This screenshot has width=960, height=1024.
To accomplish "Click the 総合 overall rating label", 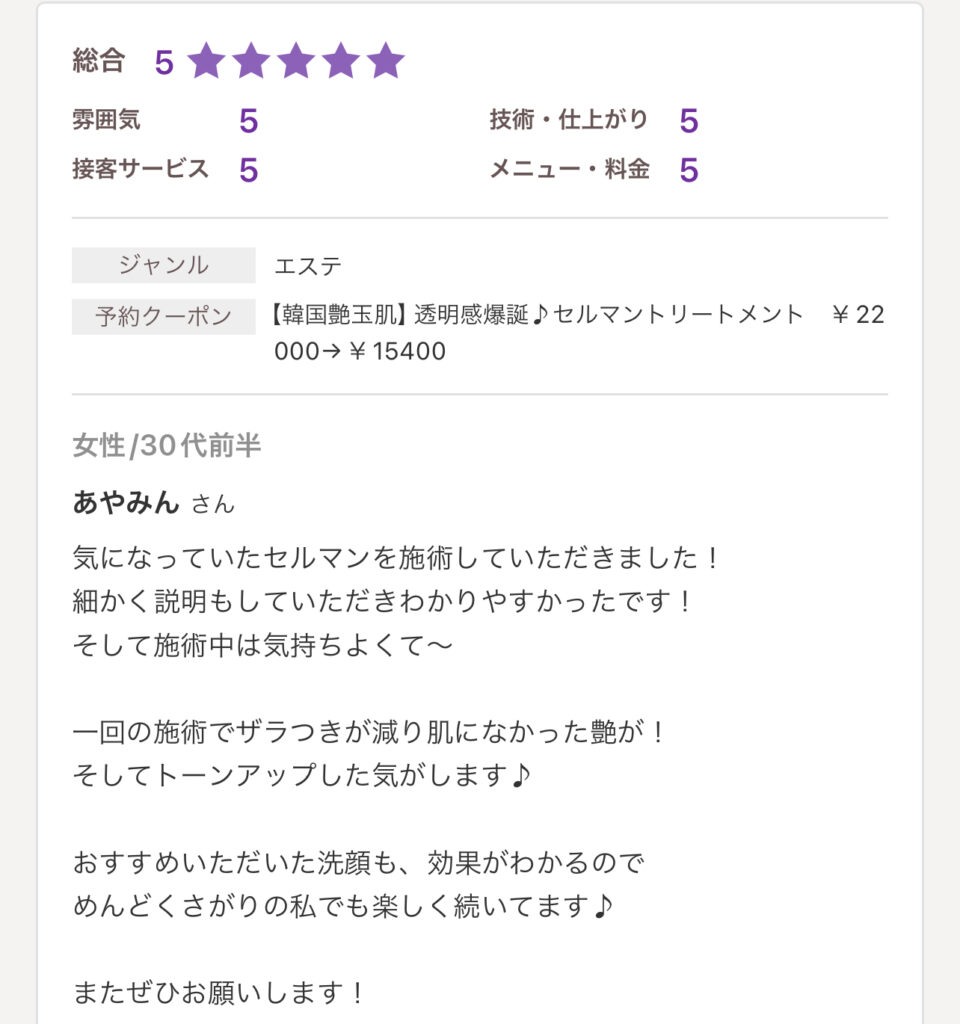I will [98, 61].
